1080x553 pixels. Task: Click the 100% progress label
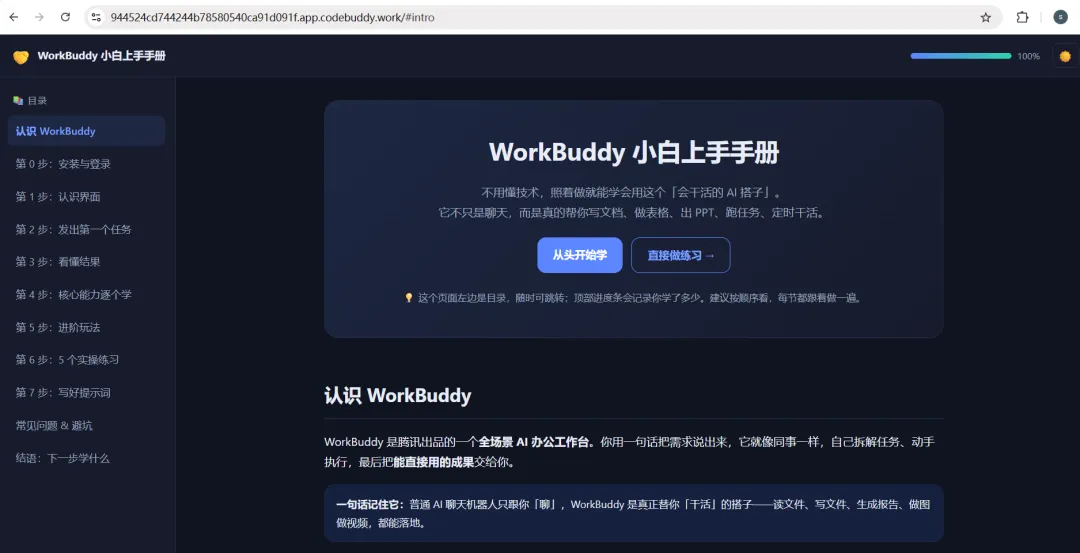click(1028, 56)
